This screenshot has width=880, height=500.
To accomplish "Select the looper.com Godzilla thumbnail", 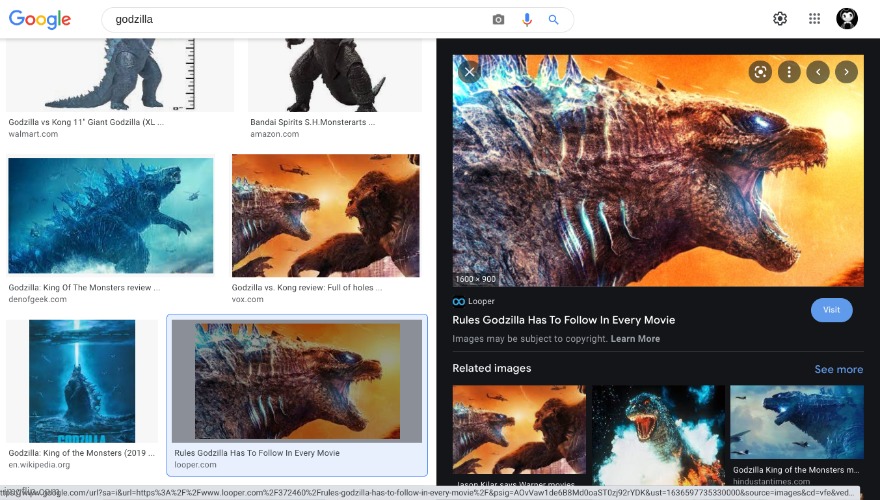I will (297, 381).
